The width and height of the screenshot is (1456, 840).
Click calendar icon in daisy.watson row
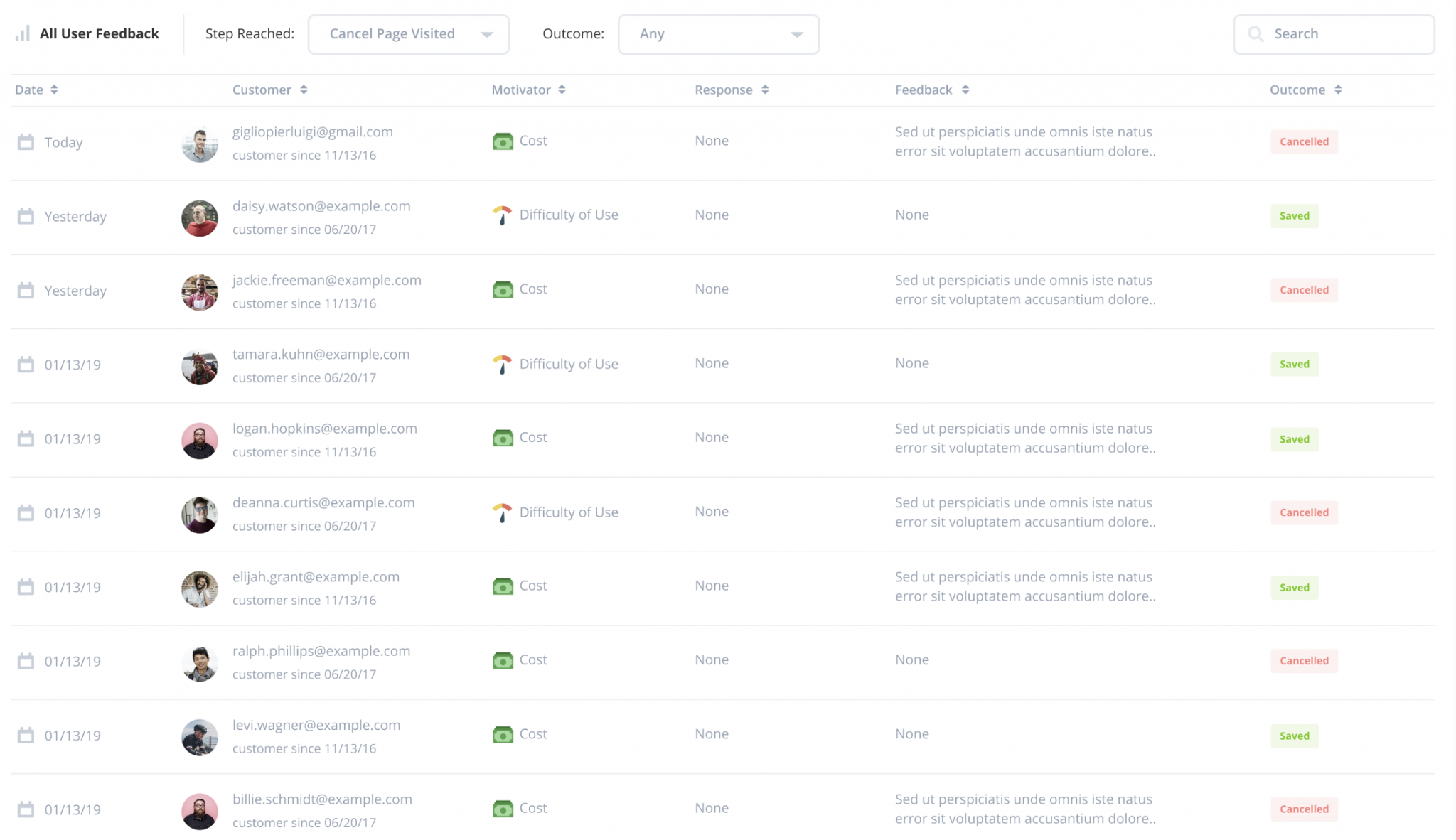pos(26,216)
